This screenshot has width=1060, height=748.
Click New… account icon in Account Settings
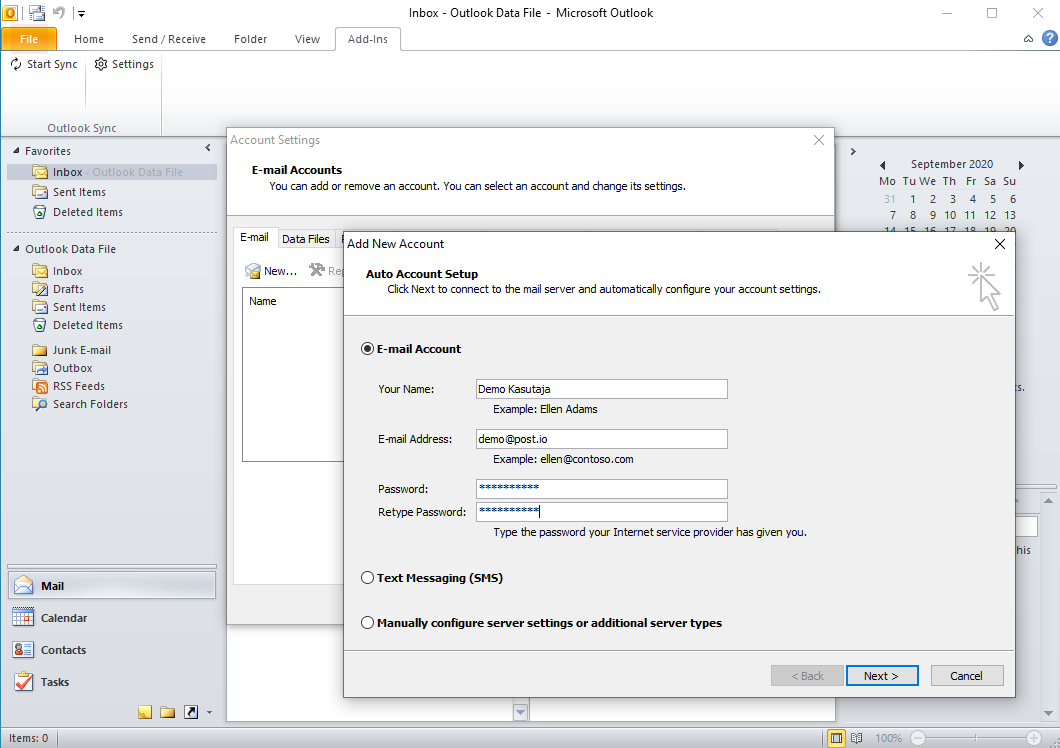point(253,271)
